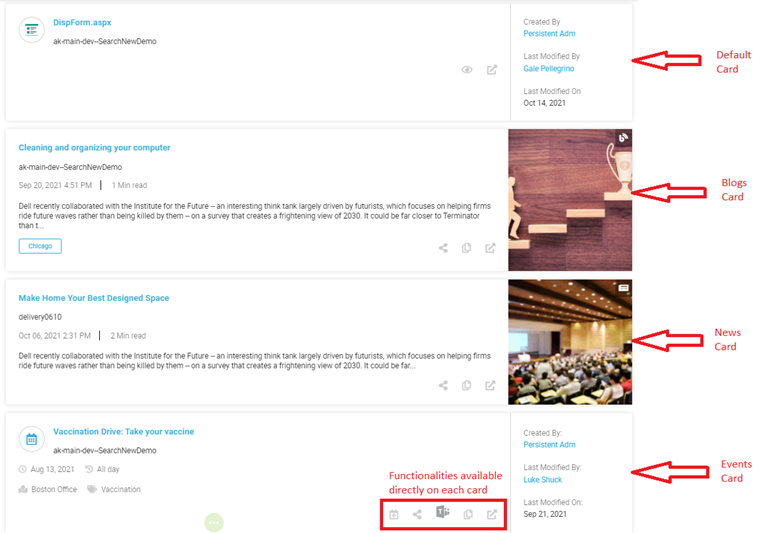780x533 pixels.
Task: Expand more options via green ellipsis button
Action: point(213,522)
